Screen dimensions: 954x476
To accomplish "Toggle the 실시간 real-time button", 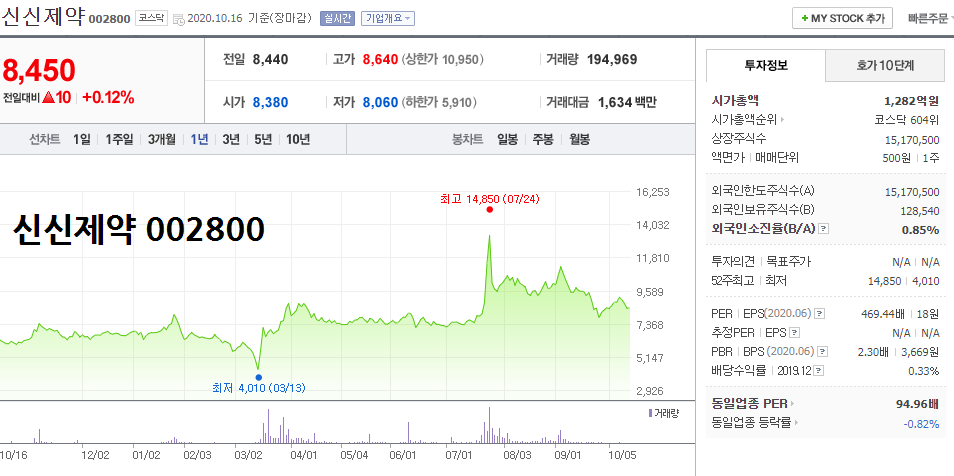I will (336, 18).
